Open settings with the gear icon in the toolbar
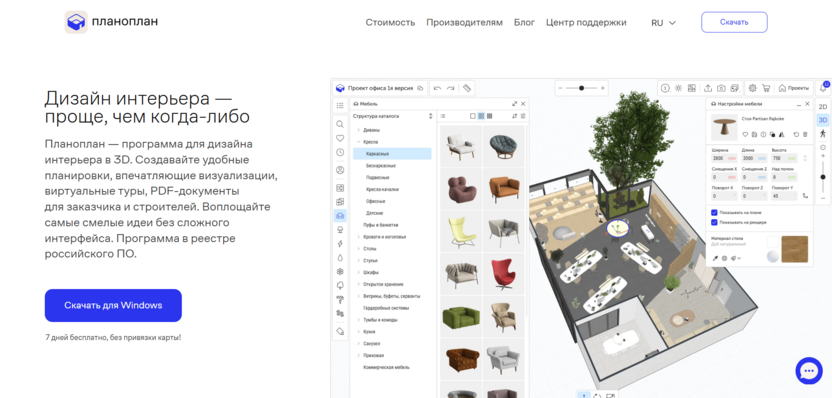Viewport: 832px width, 398px height. pos(752,88)
